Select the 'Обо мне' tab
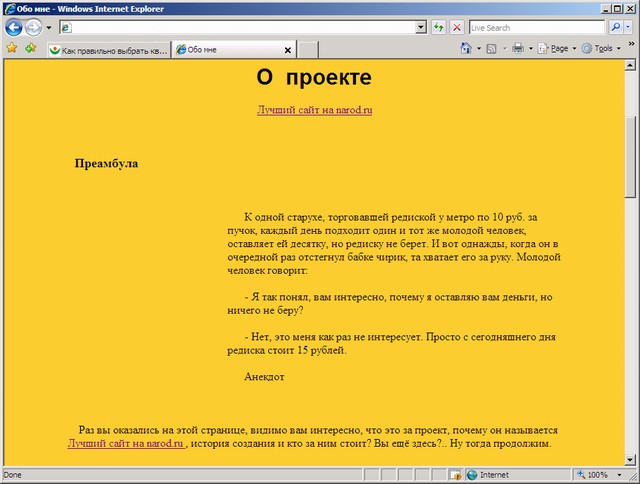 (229, 50)
